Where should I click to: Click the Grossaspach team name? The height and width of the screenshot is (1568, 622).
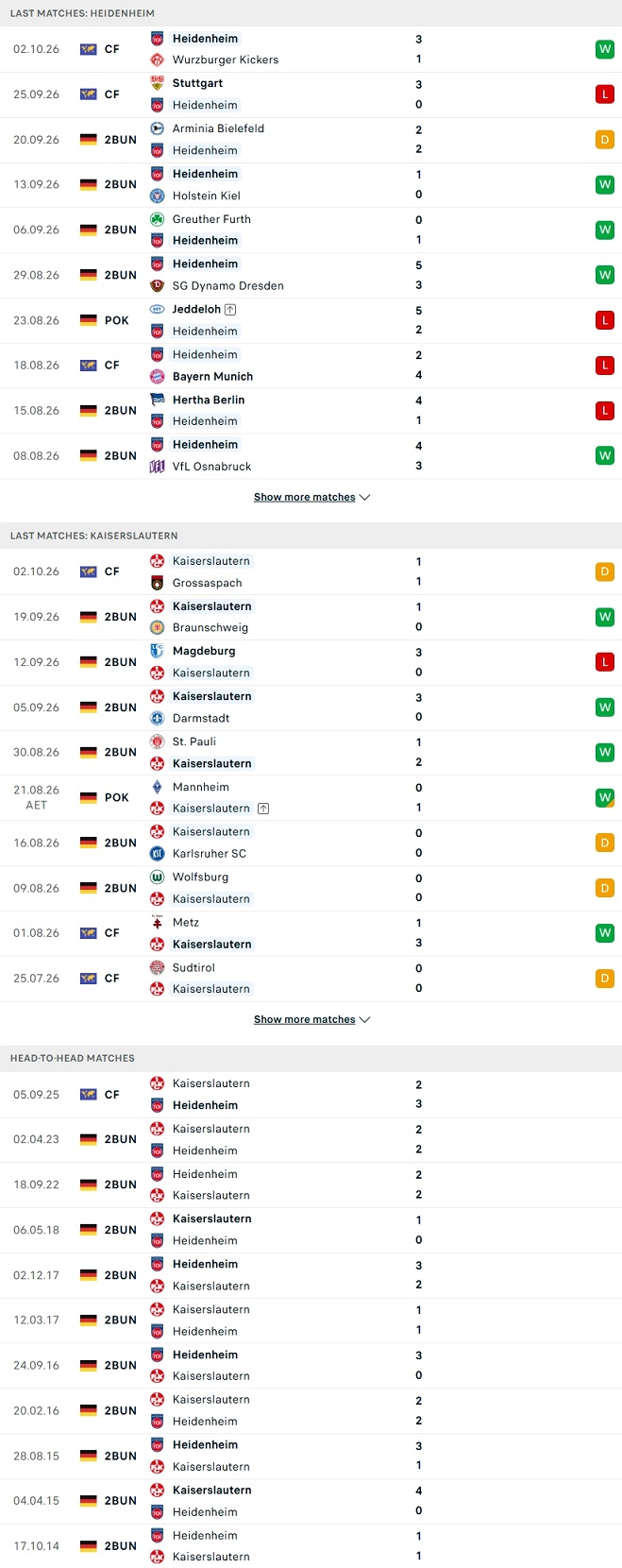point(208,583)
